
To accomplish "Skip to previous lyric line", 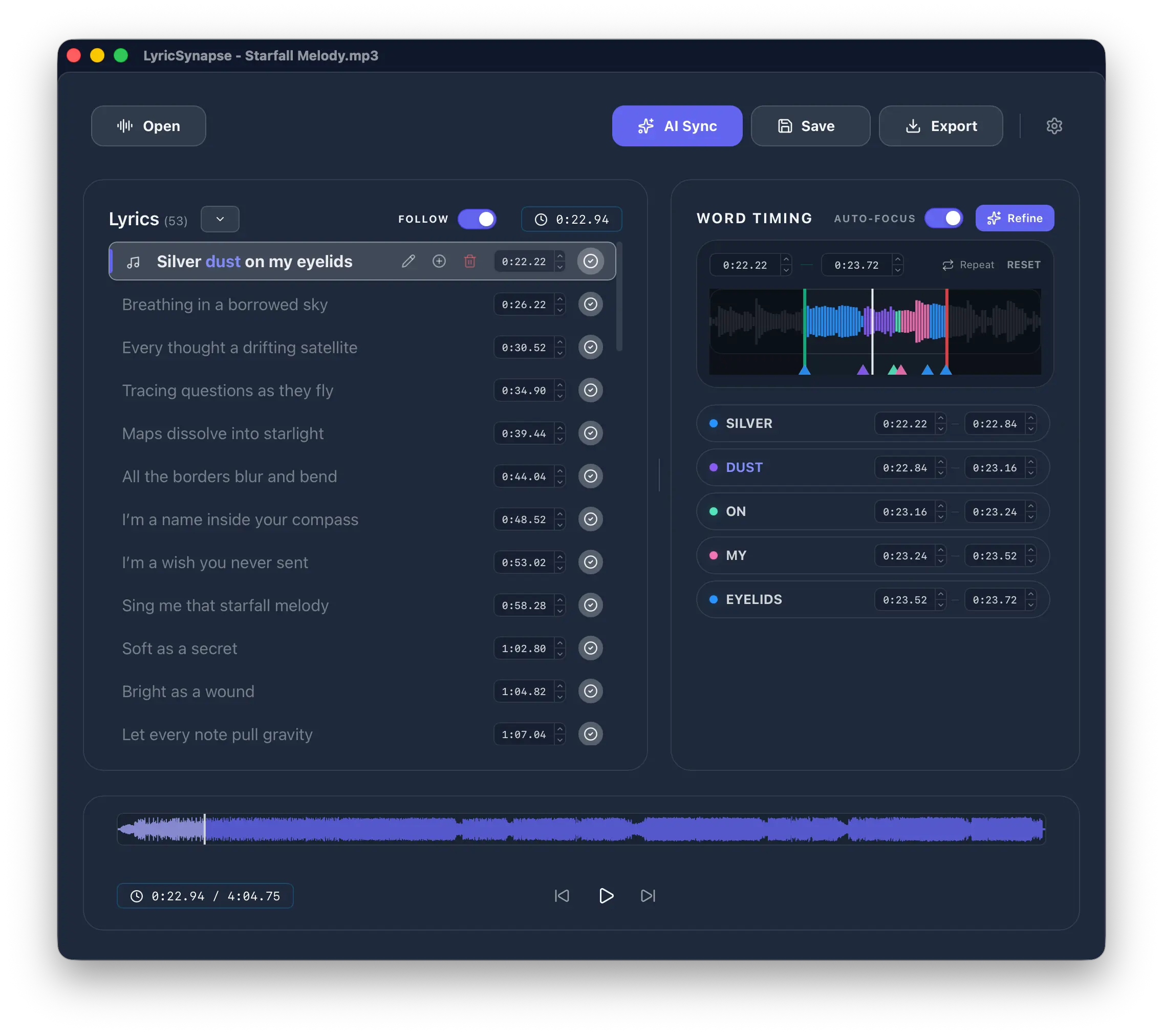I will (562, 895).
